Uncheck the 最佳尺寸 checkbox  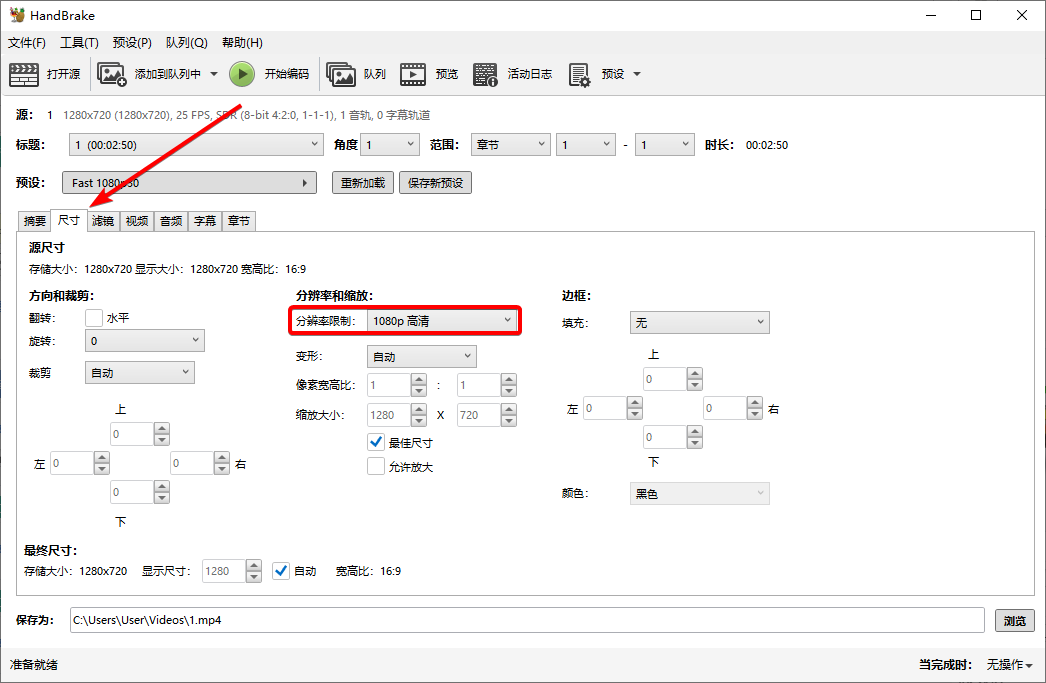pos(376,441)
